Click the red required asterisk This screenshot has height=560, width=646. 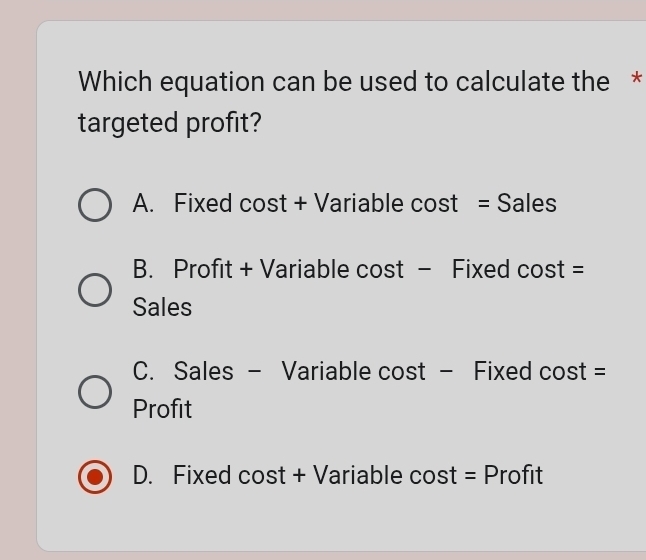pos(636,82)
